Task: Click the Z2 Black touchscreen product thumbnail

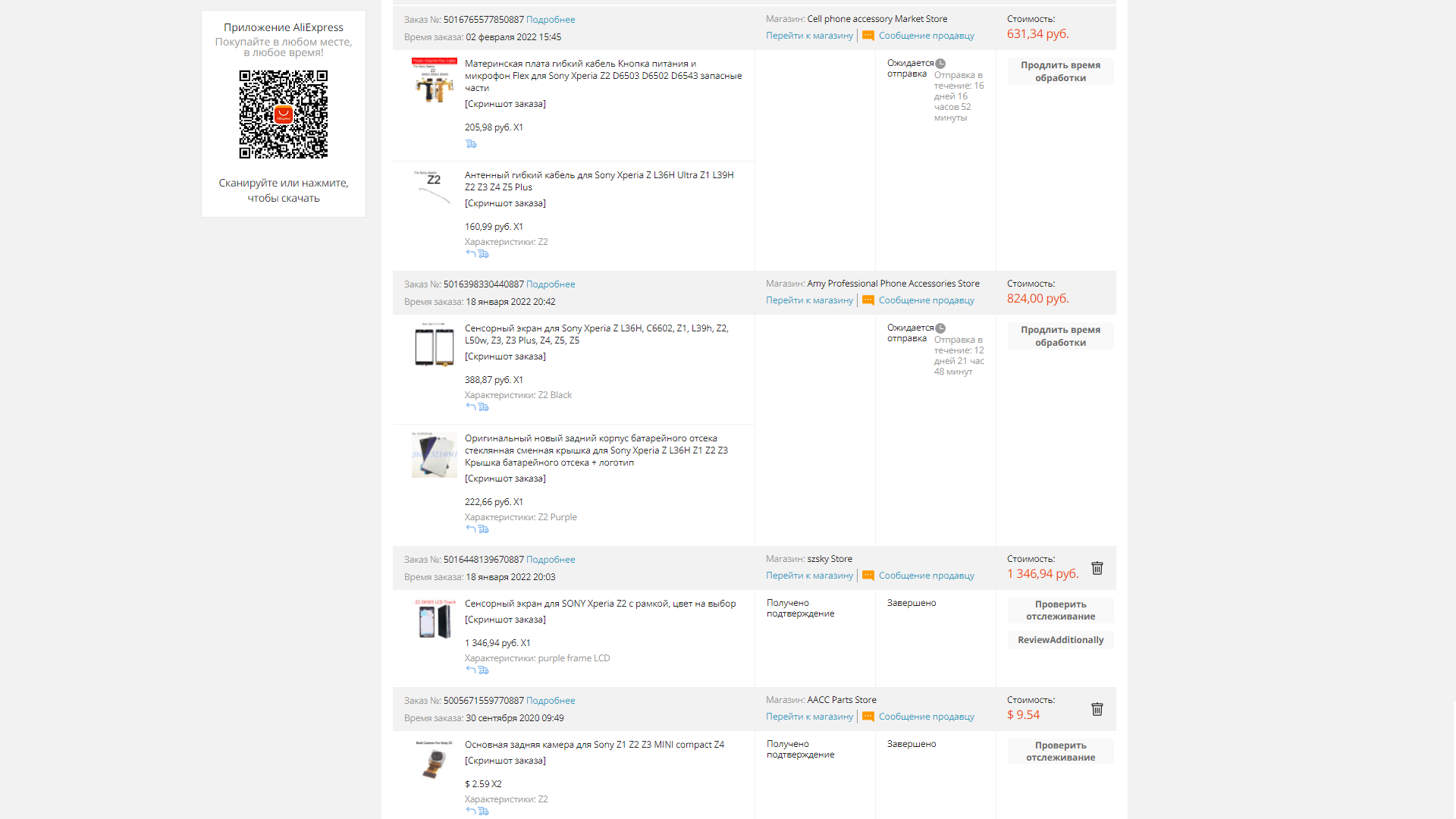Action: tap(435, 345)
